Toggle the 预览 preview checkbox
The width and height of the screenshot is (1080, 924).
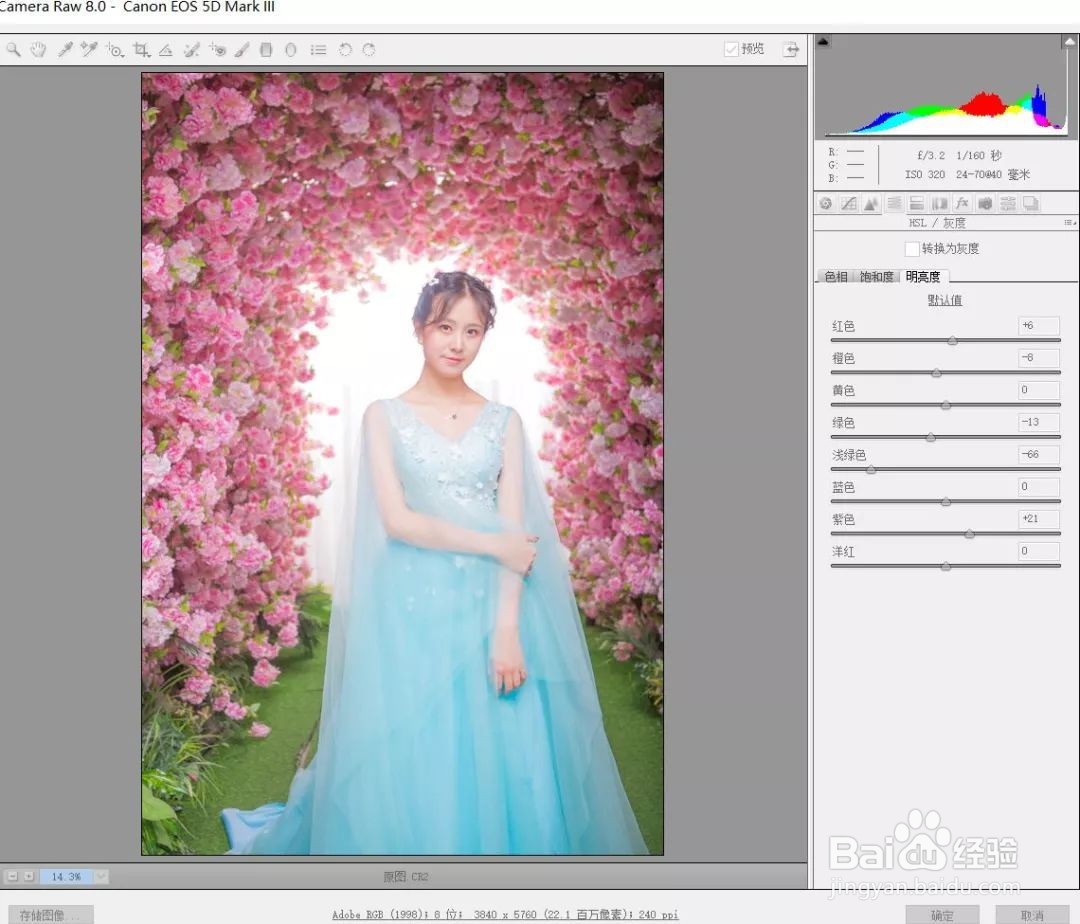[730, 48]
